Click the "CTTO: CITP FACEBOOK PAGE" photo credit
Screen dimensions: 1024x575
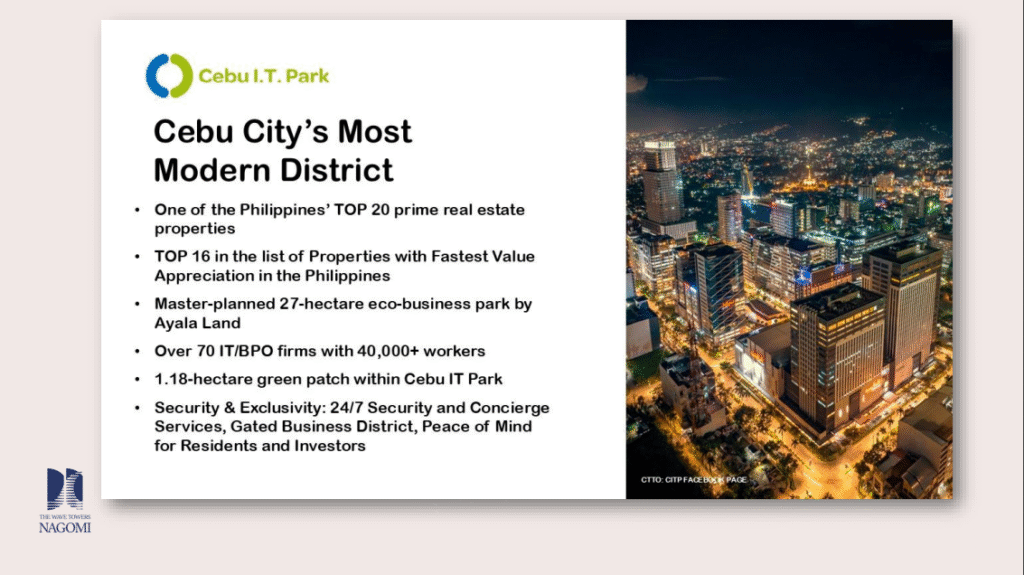(694, 480)
